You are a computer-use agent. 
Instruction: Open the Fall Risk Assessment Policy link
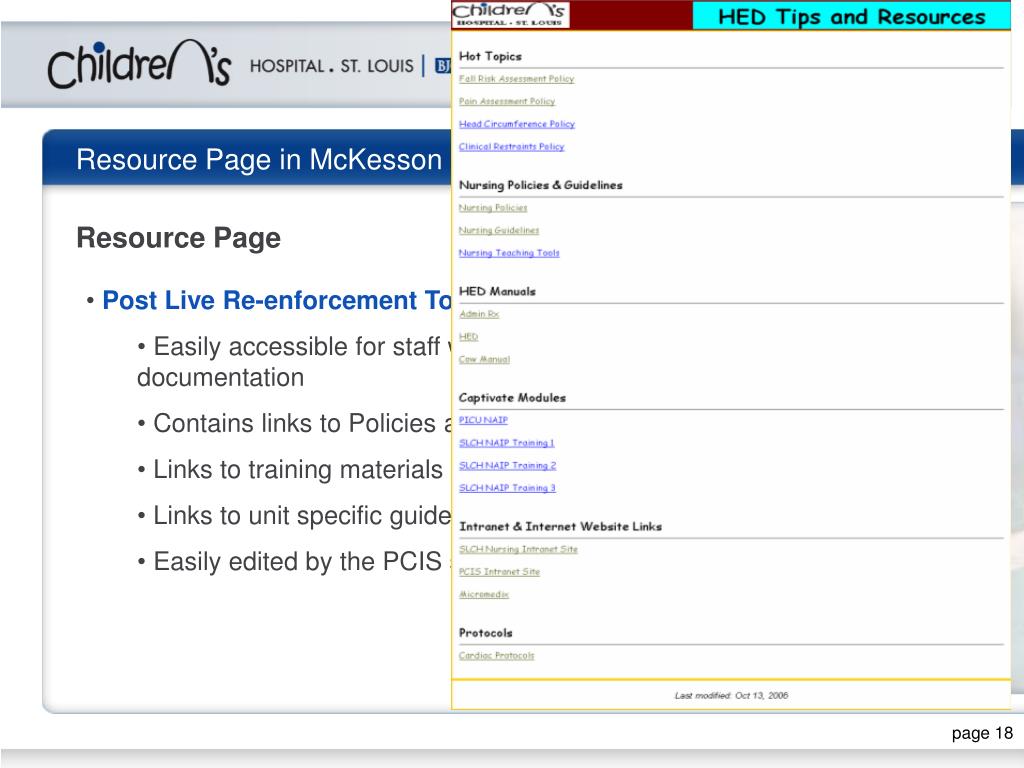(x=517, y=79)
